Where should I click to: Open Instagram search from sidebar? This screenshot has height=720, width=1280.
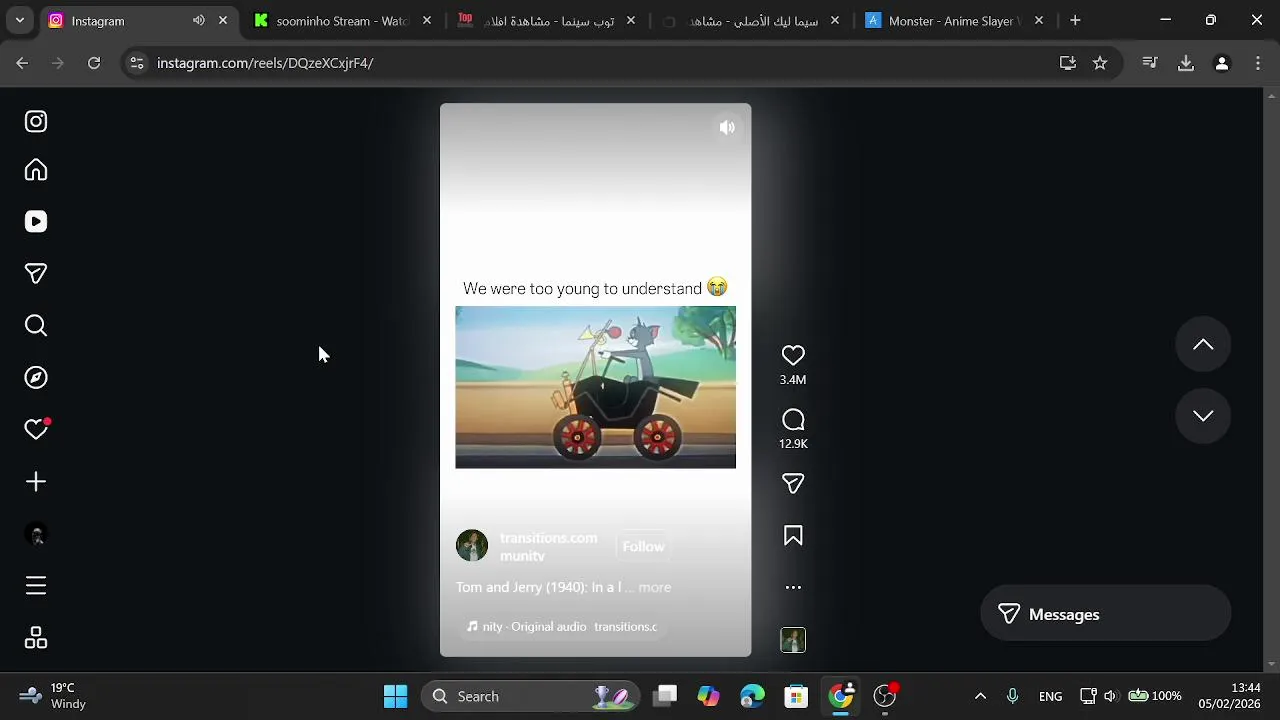36,326
